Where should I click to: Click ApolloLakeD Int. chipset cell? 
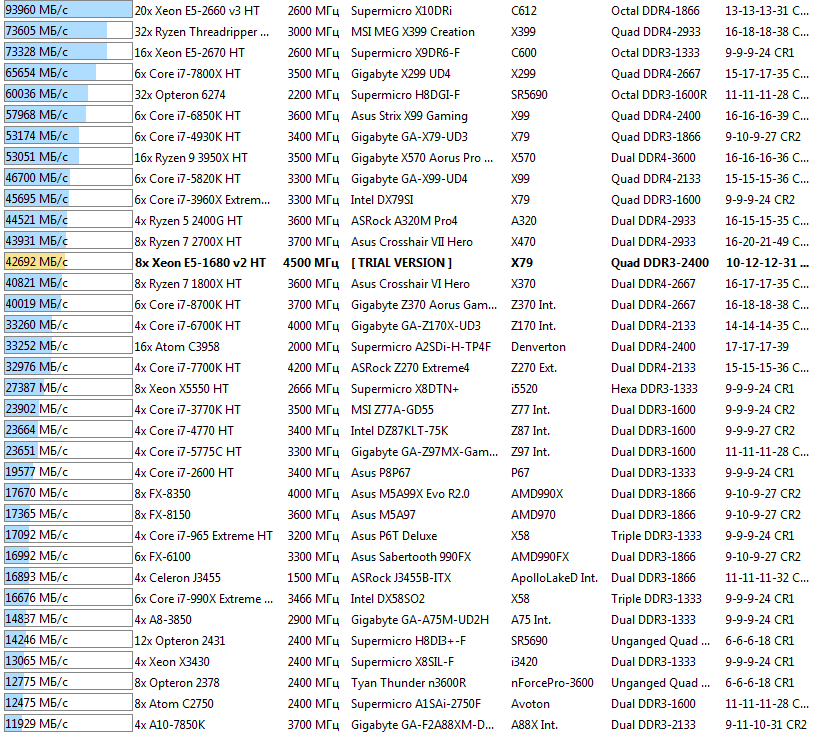(x=554, y=578)
